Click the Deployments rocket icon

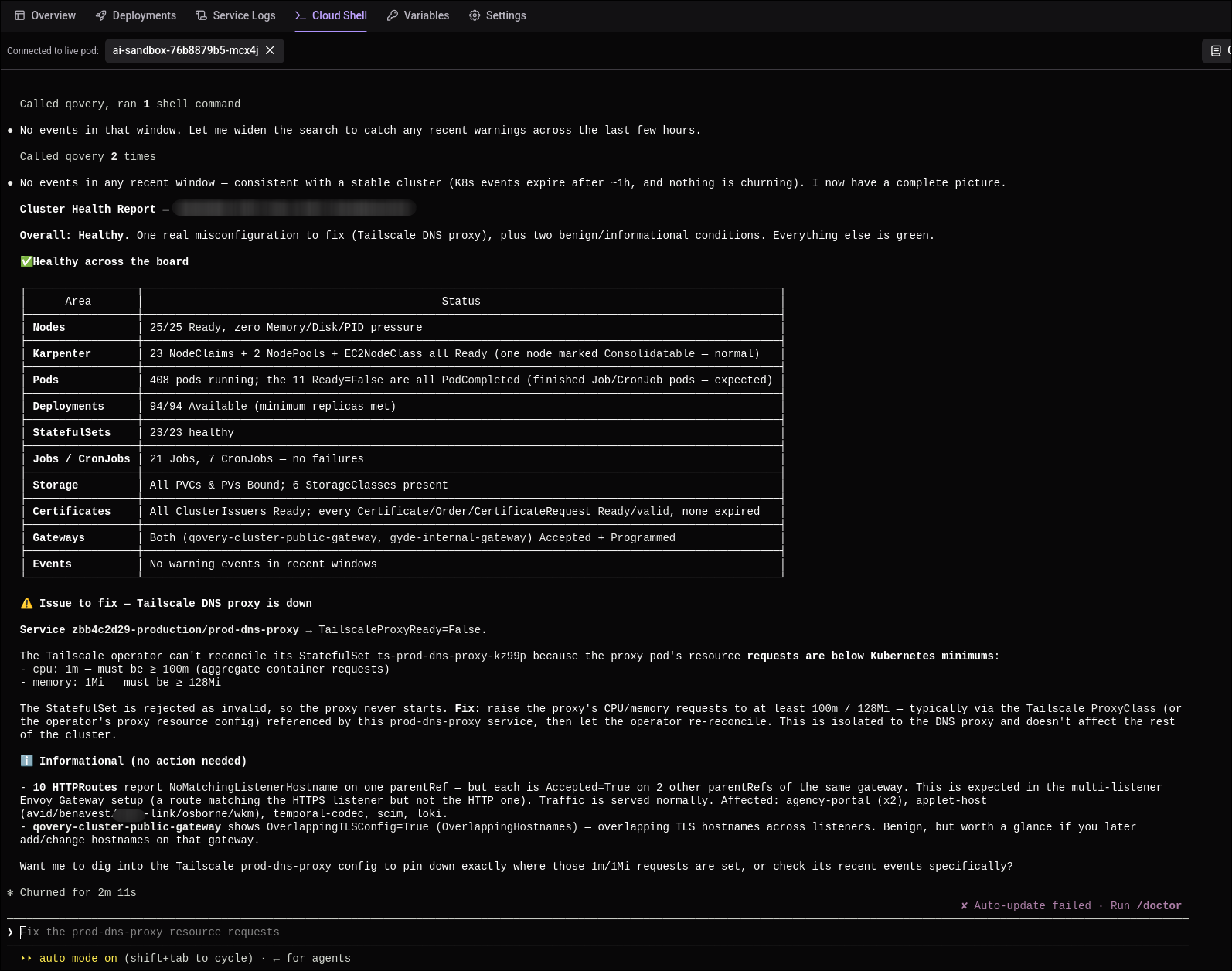tap(101, 15)
